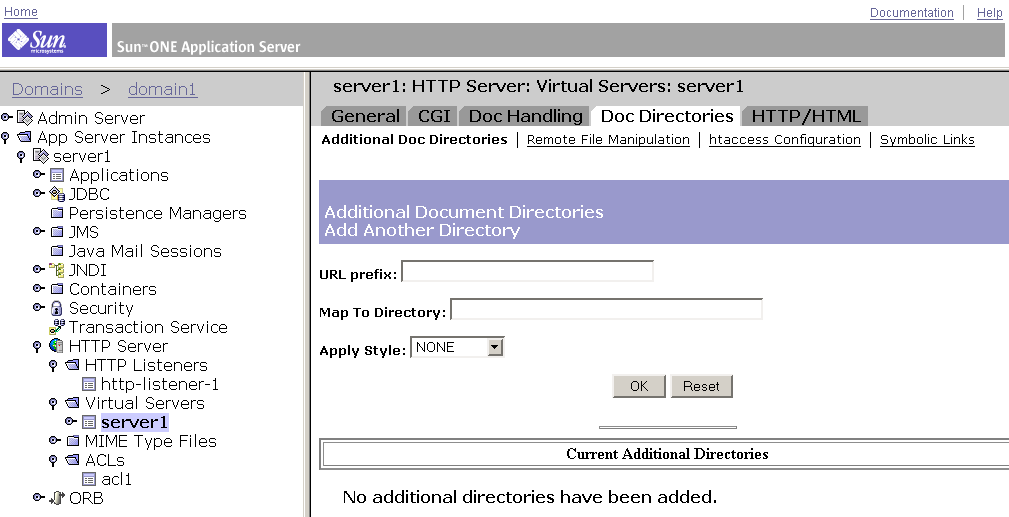Click the Java Mail Sessions folder icon
Screen dimensions: 1009x517
pyautogui.click(x=57, y=251)
